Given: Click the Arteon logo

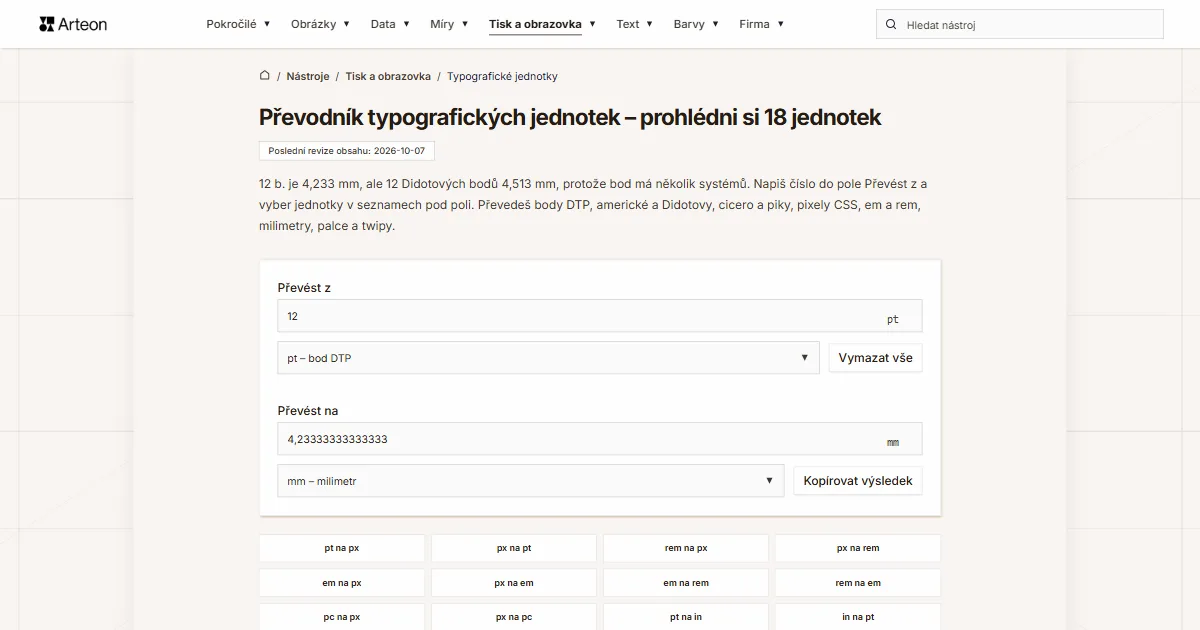Looking at the screenshot, I should (x=73, y=24).
